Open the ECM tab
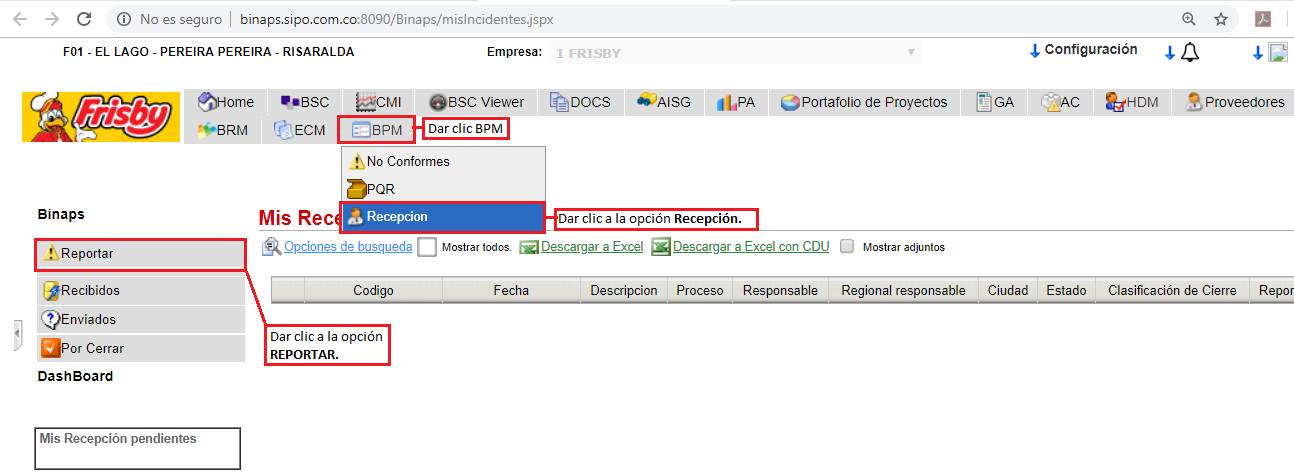1294x476 pixels. [x=298, y=130]
